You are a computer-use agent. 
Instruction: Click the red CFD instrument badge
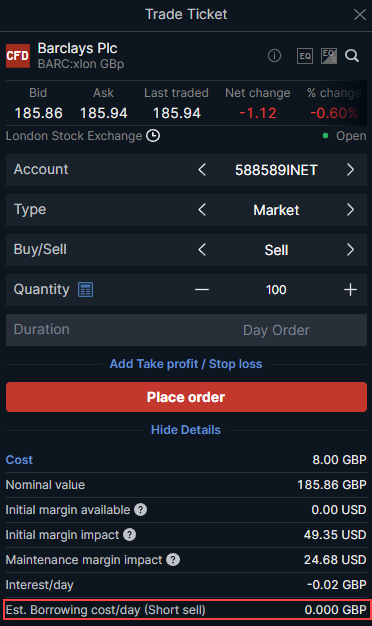tap(18, 56)
